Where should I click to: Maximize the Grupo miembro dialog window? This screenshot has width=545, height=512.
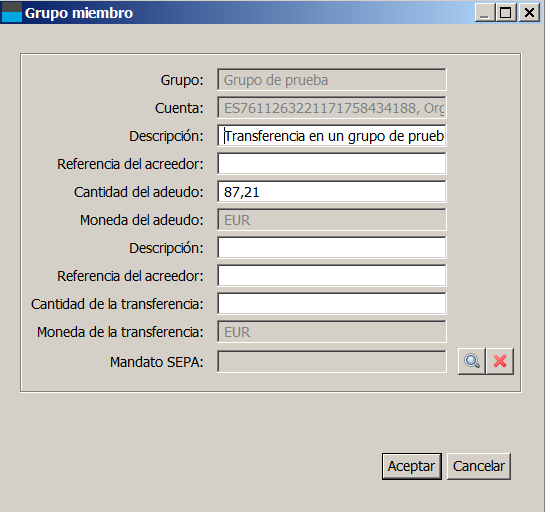coord(506,13)
